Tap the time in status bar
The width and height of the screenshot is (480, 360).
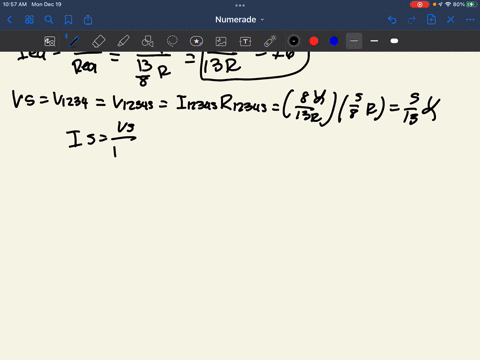[x=15, y=4]
